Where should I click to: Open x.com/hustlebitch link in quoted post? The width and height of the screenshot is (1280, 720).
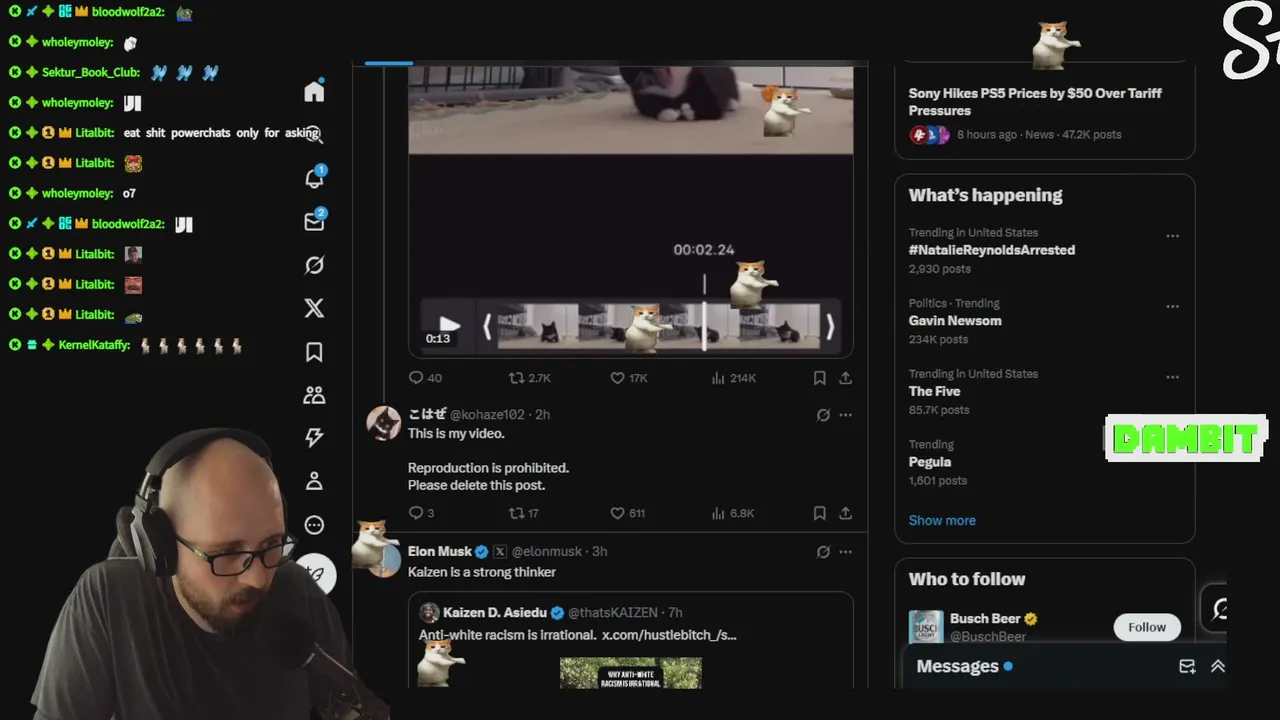click(x=669, y=635)
